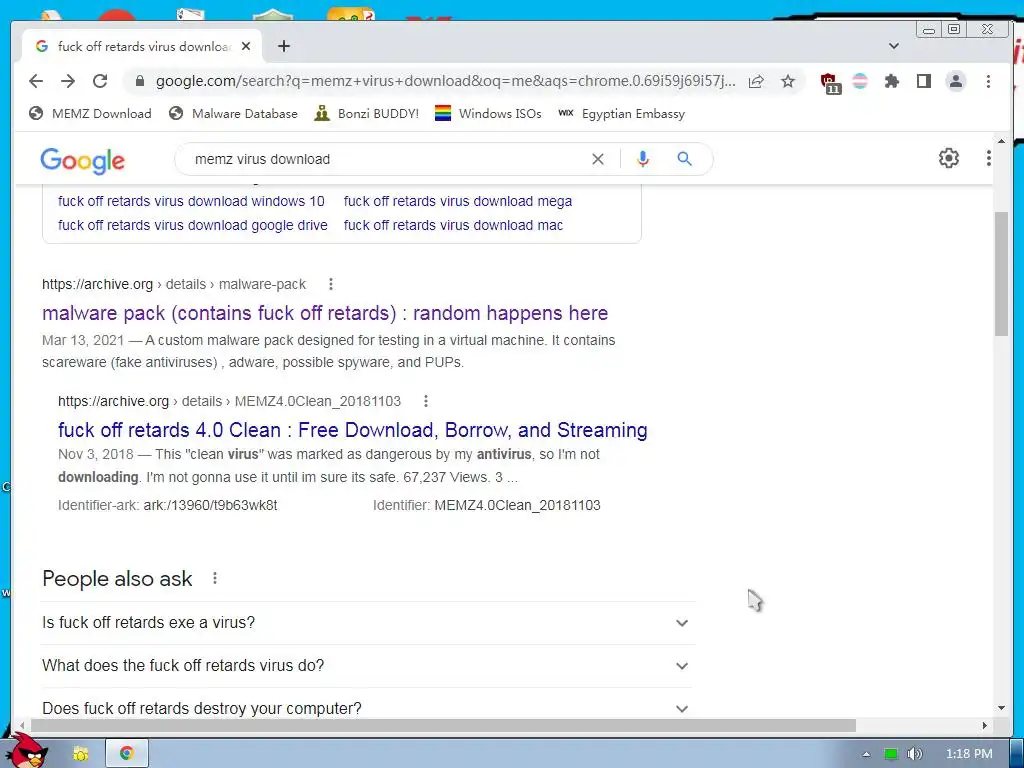This screenshot has height=768, width=1024.
Task: Open the Windows ISOs bookmark
Action: (x=488, y=114)
